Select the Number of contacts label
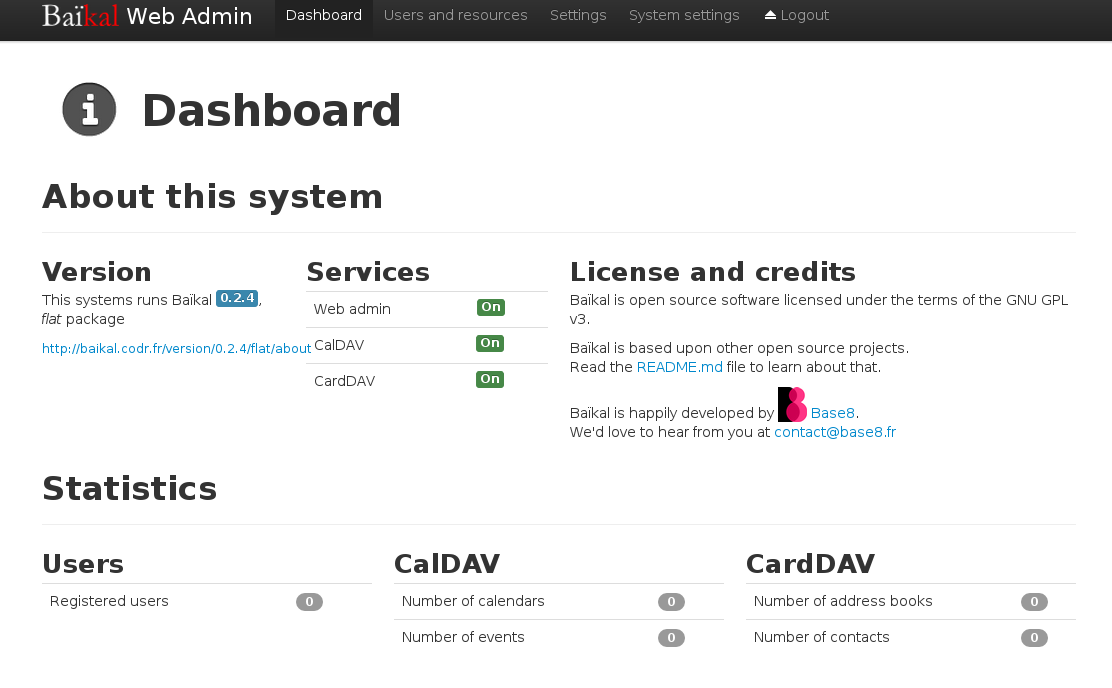Screen dimensions: 1112x688 coord(821,638)
